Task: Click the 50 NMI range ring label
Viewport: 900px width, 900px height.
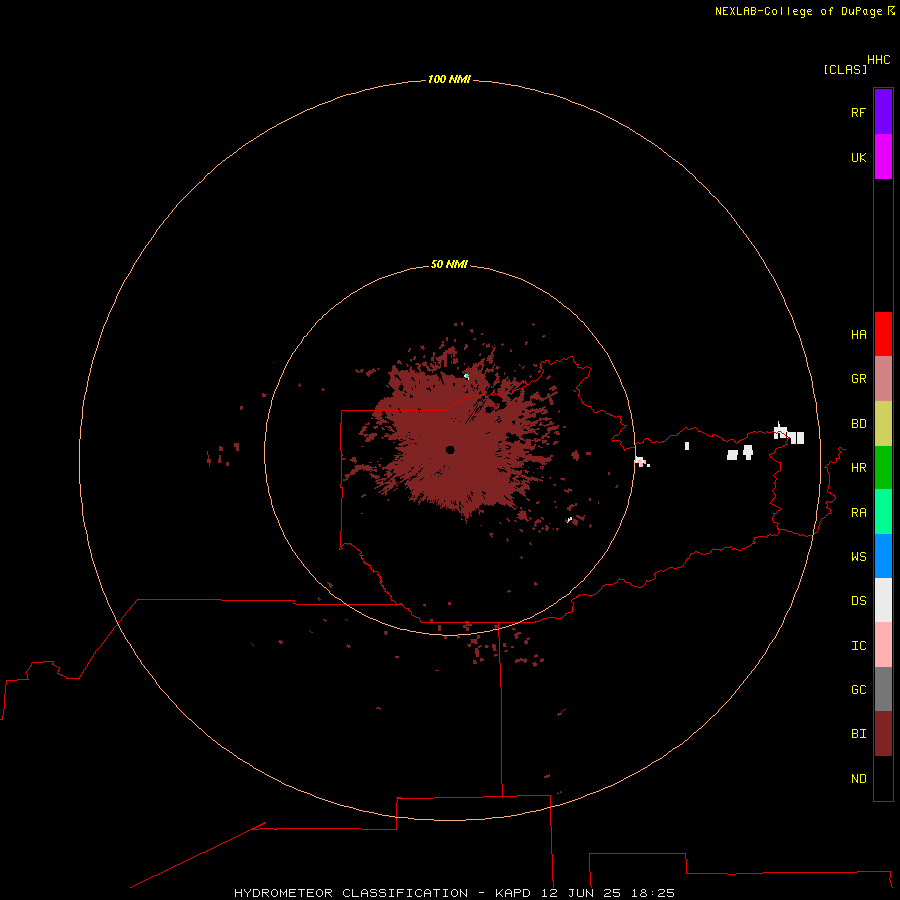Action: tap(449, 264)
